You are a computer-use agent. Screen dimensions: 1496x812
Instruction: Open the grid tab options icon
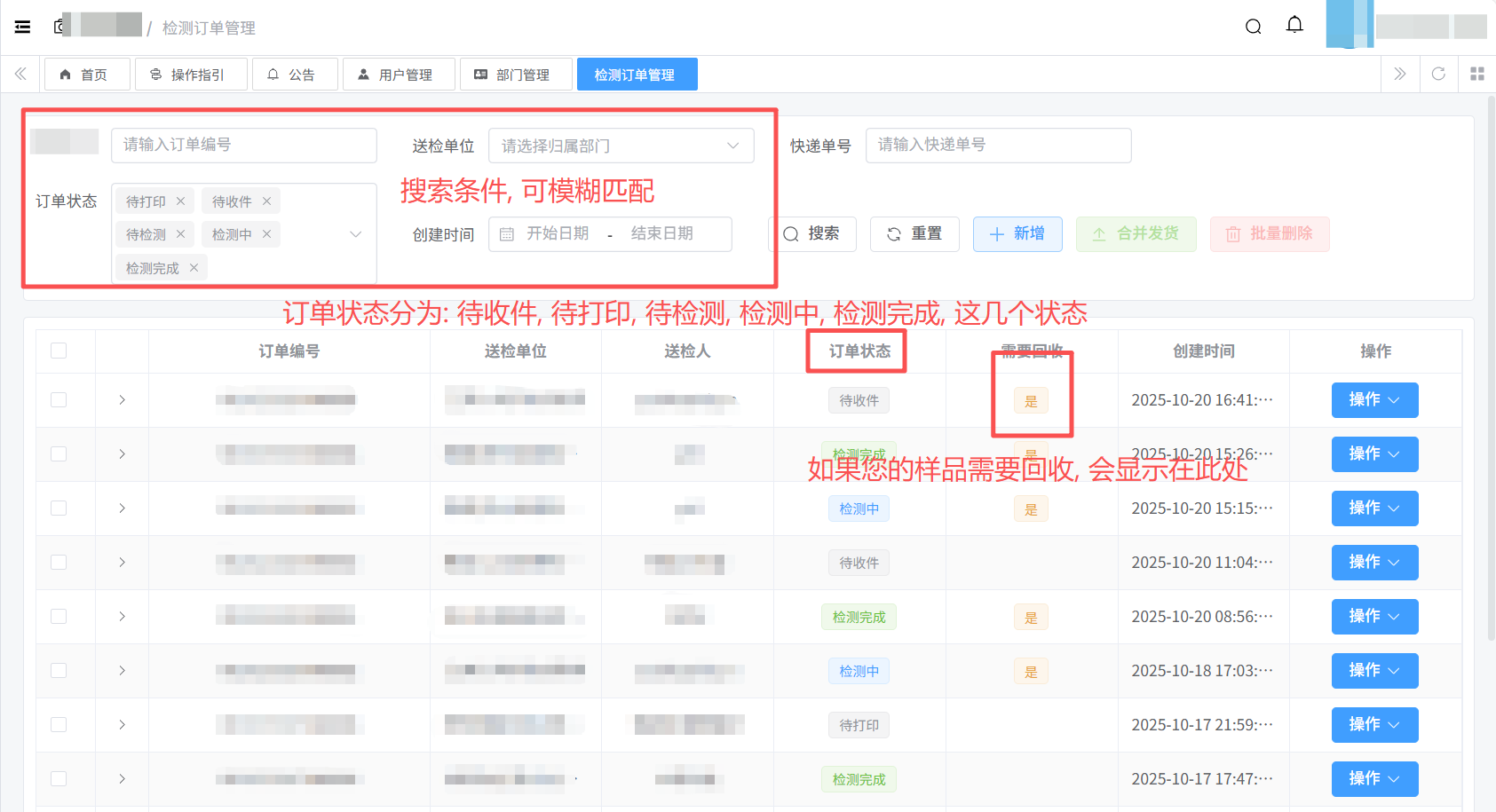(1476, 74)
